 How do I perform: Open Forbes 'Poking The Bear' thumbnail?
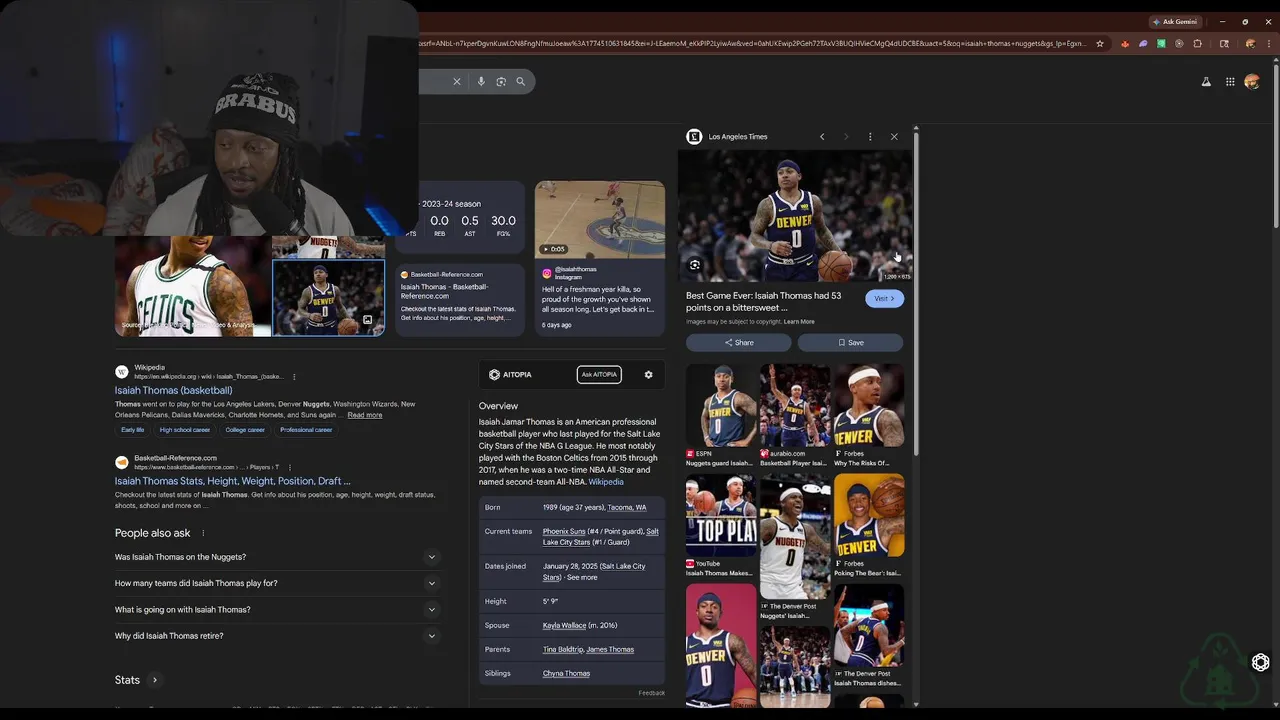869,515
